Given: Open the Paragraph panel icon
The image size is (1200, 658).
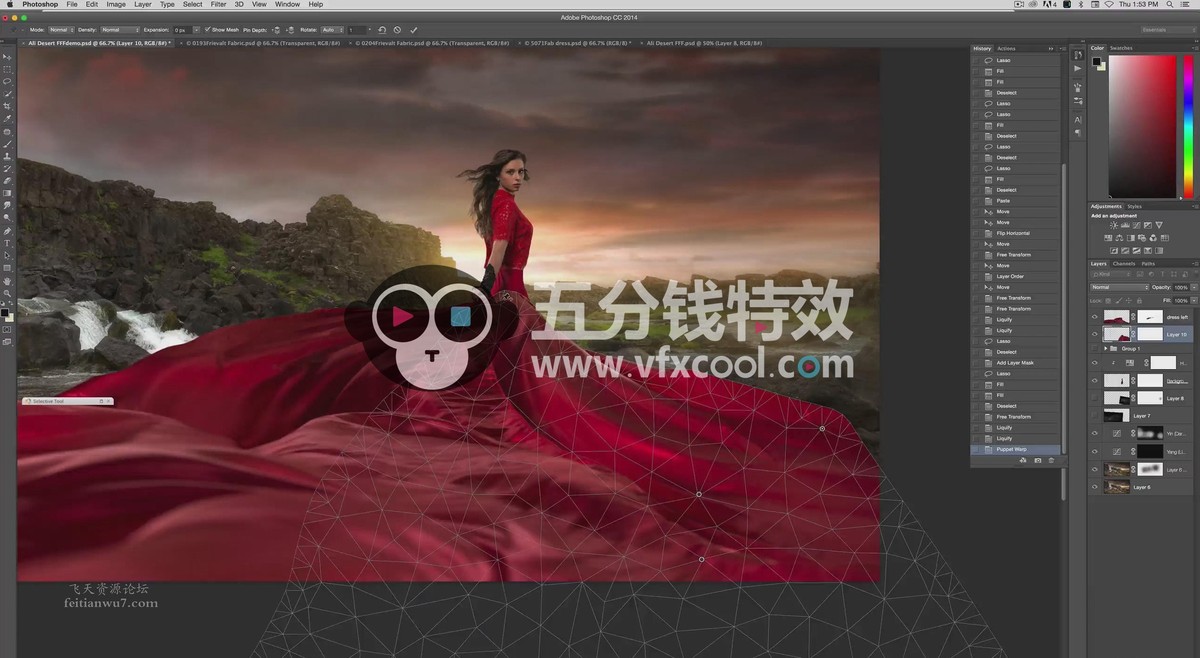Looking at the screenshot, I should [1078, 132].
